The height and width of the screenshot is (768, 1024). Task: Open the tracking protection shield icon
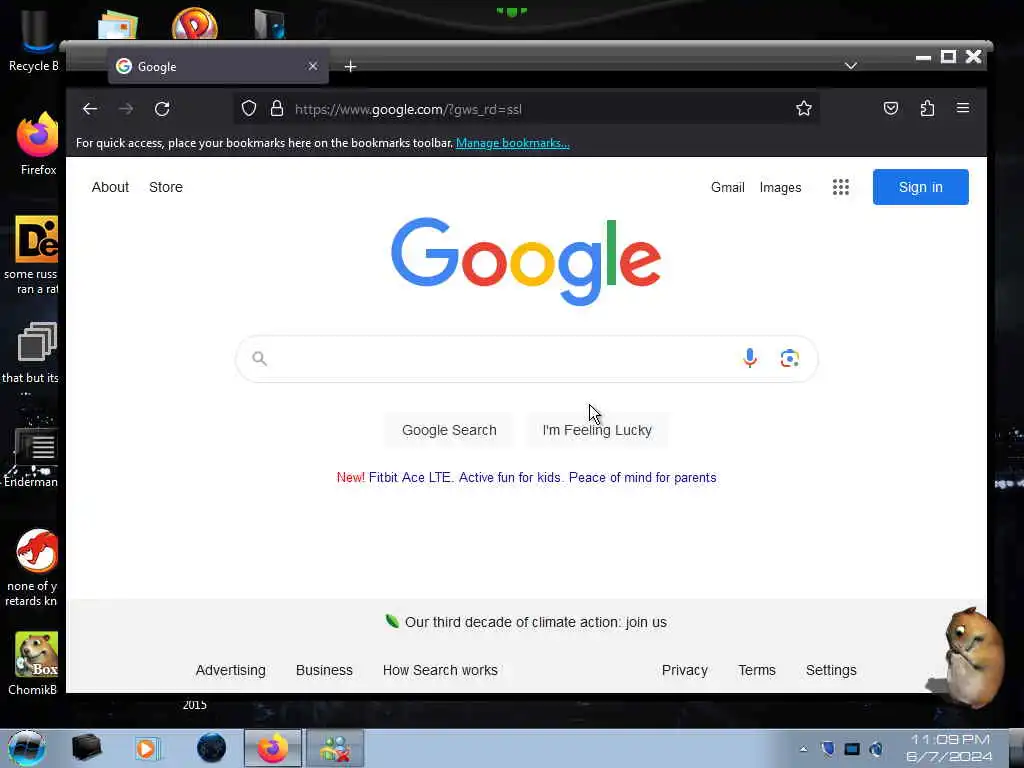[249, 108]
